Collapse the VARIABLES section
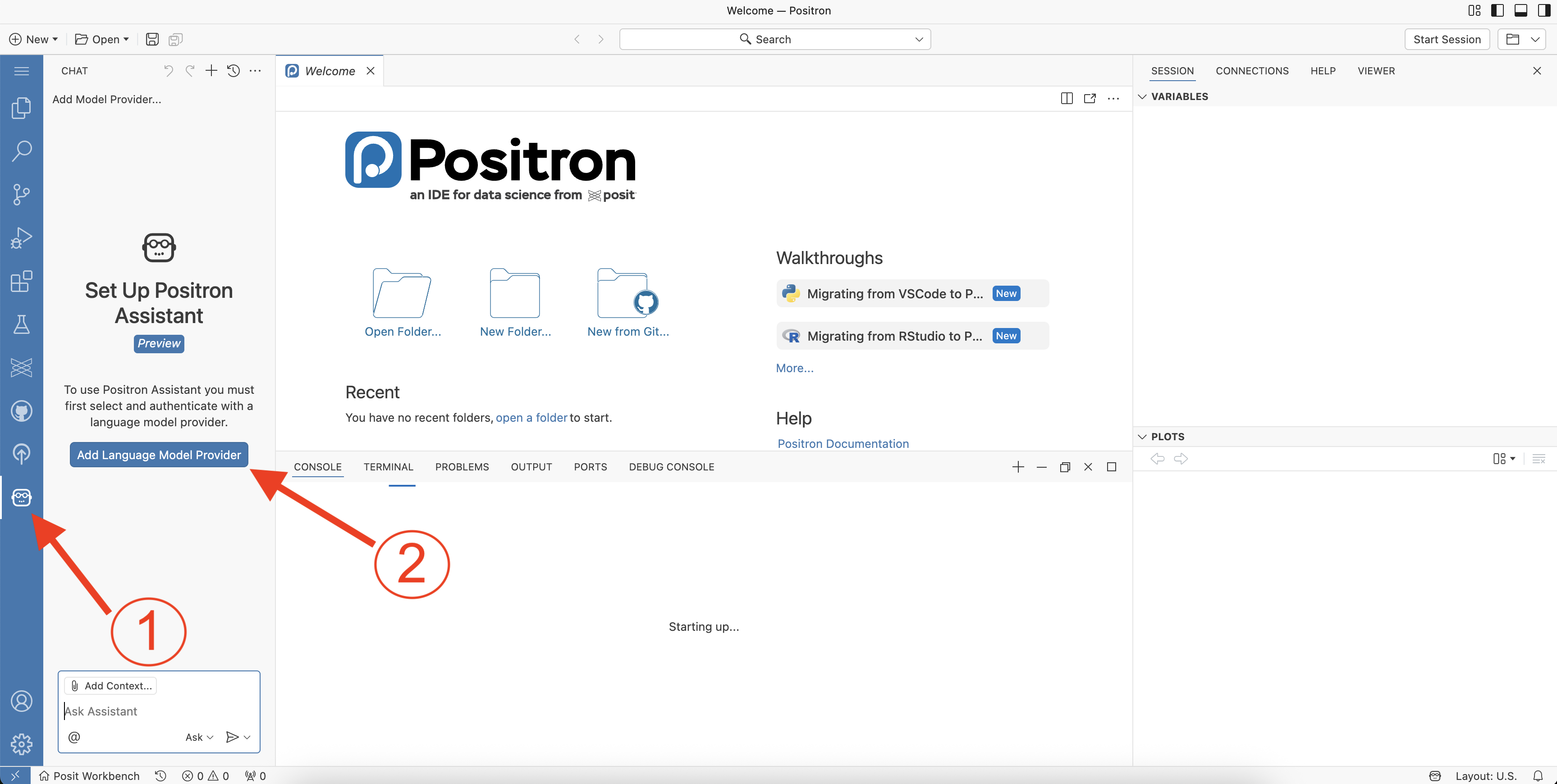 [1142, 96]
